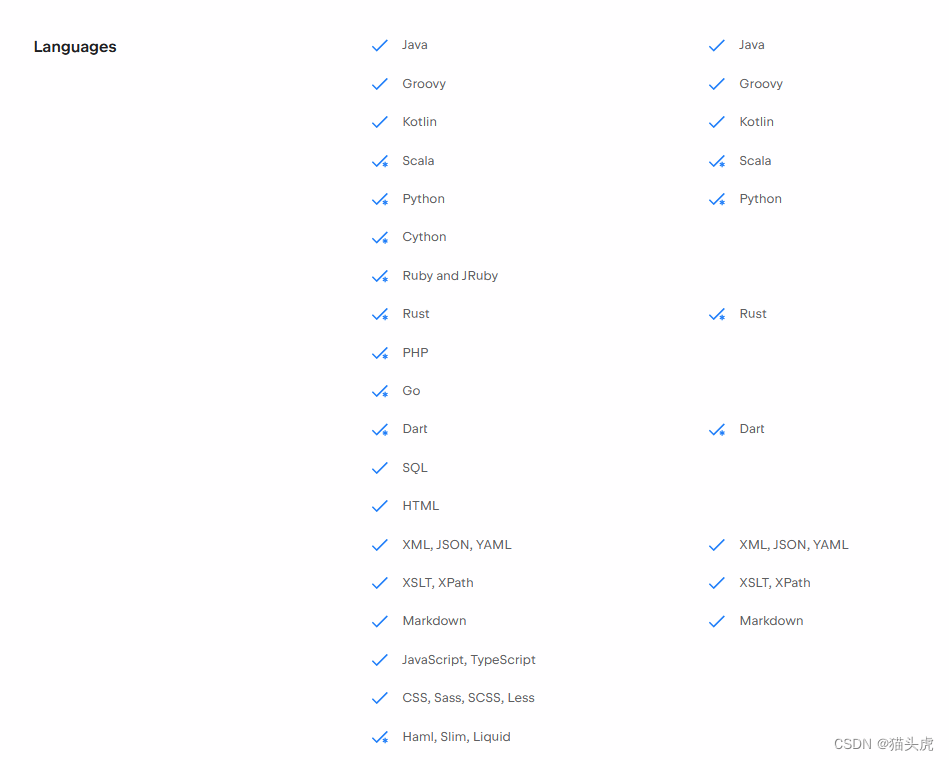
Task: Click the Haml, Slim, Liquid text
Action: pos(457,737)
